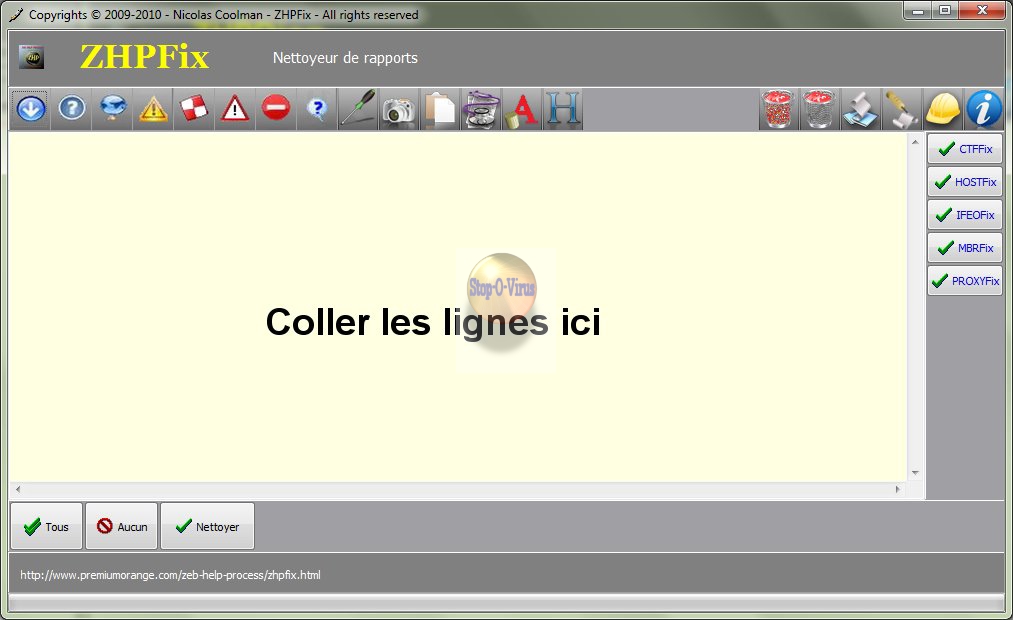The image size is (1013, 620).
Task: Click the progress bar at the window bottom
Action: point(506,603)
